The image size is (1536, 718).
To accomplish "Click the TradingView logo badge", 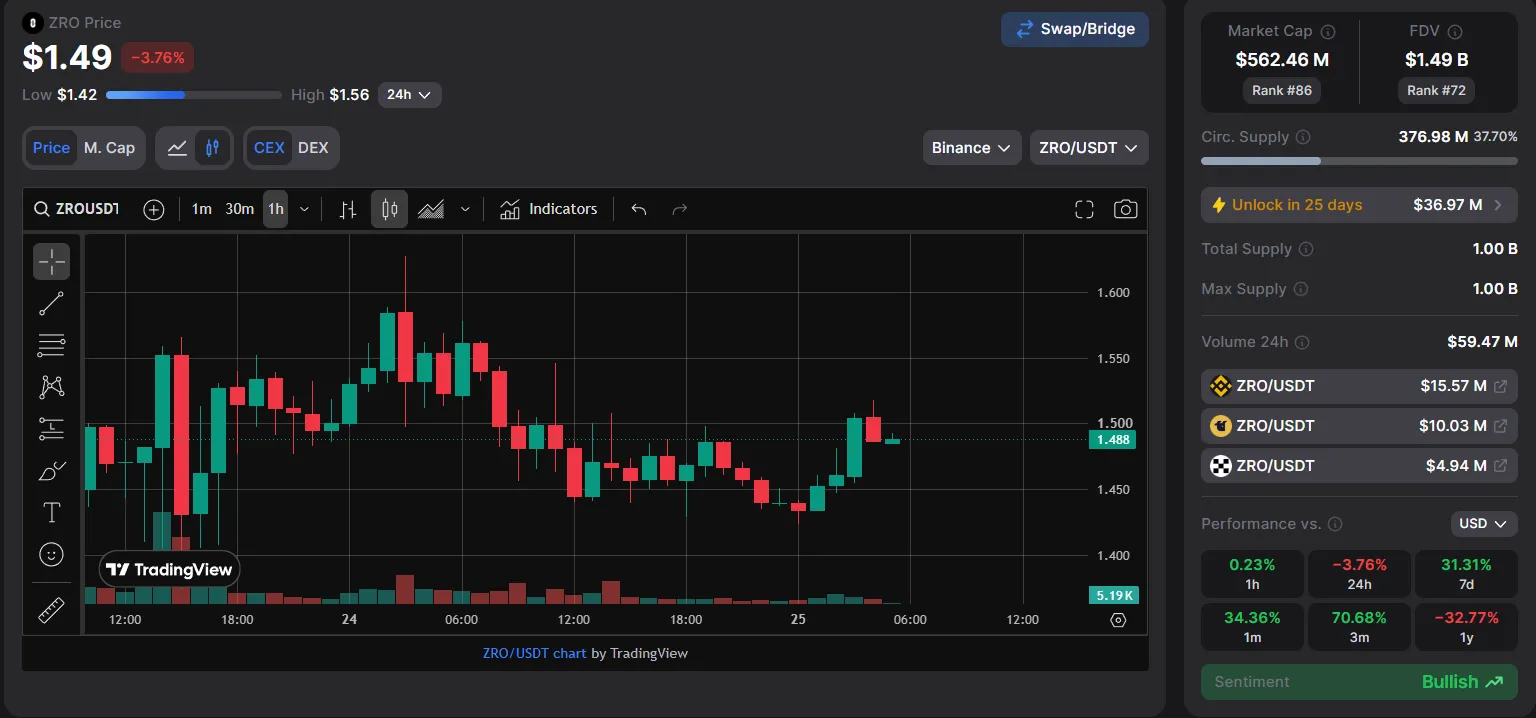I will (170, 570).
